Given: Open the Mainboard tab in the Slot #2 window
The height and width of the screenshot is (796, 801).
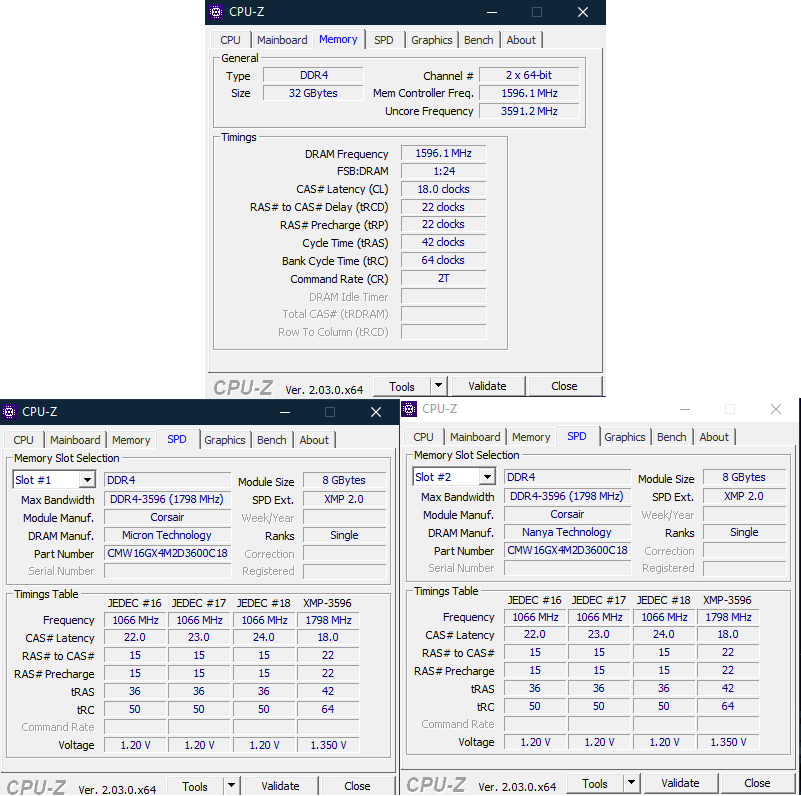Looking at the screenshot, I should 475,437.
